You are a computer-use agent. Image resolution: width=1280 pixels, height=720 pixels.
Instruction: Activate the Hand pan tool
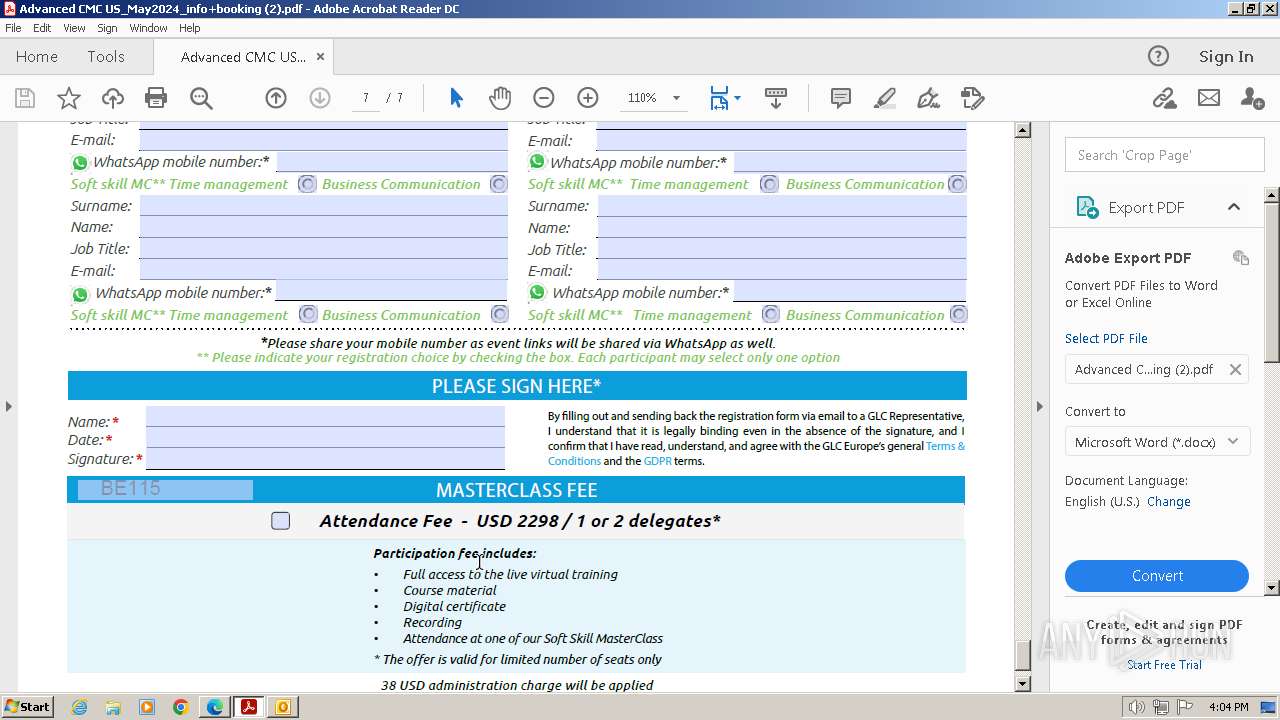500,98
